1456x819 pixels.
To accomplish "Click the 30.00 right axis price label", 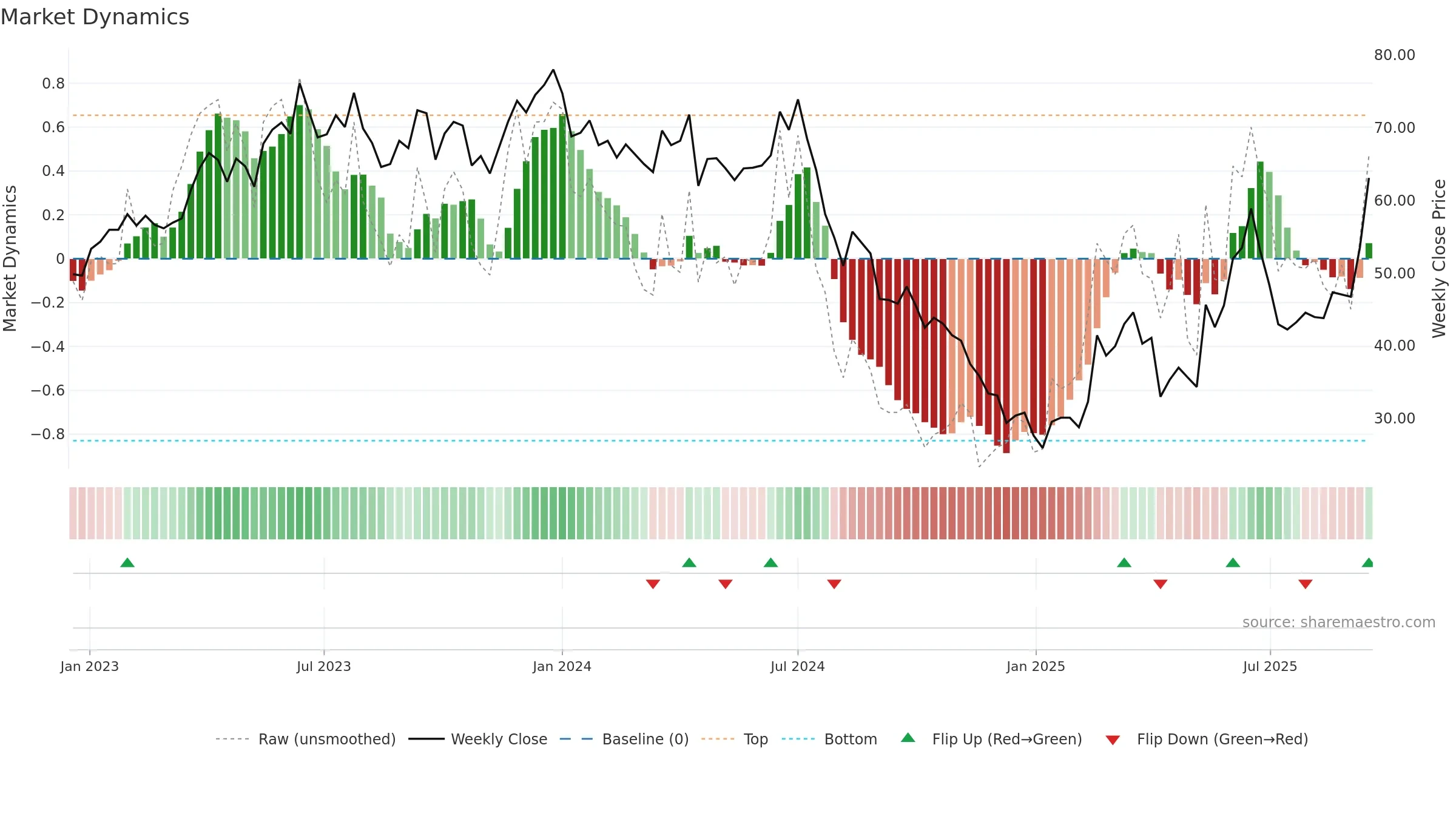I will coord(1395,419).
